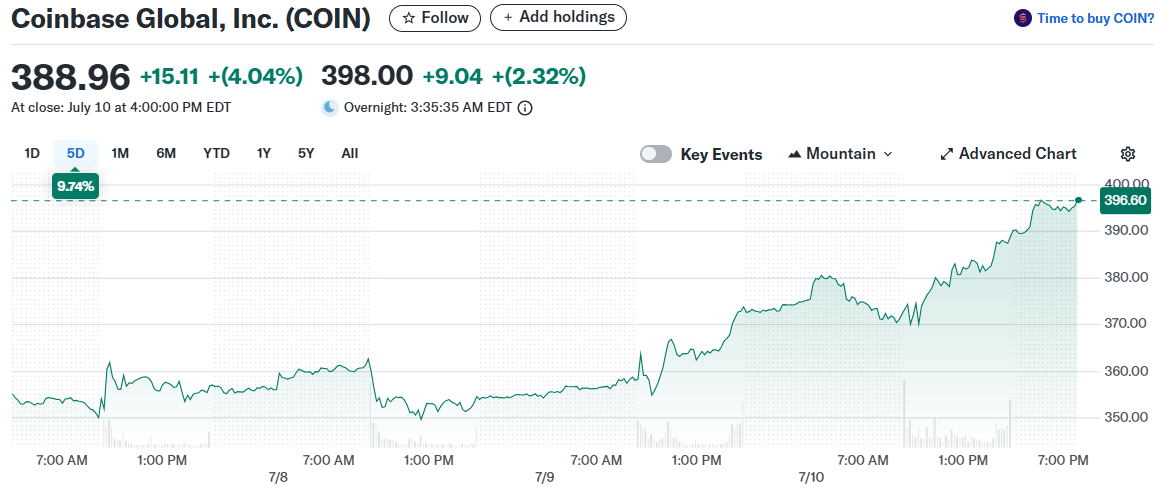Select the 1D range tab
The height and width of the screenshot is (492, 1155).
coord(32,153)
